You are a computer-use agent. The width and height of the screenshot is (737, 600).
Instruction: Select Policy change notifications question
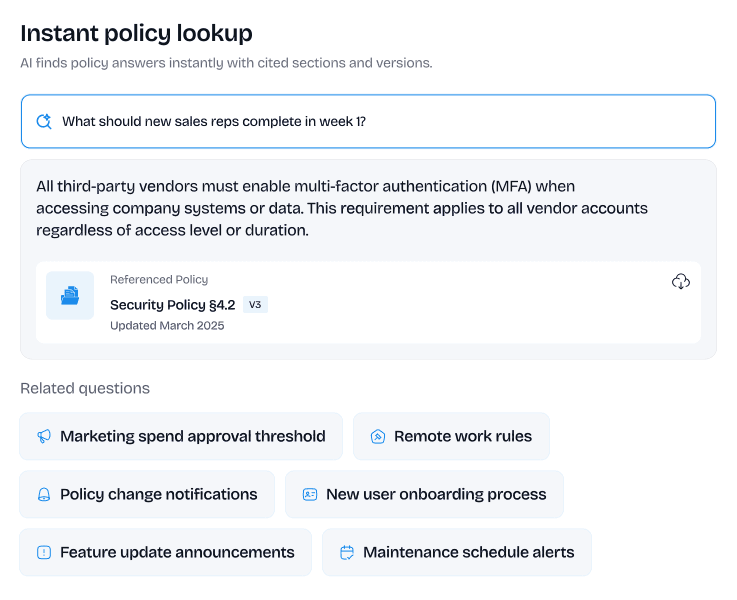point(147,494)
